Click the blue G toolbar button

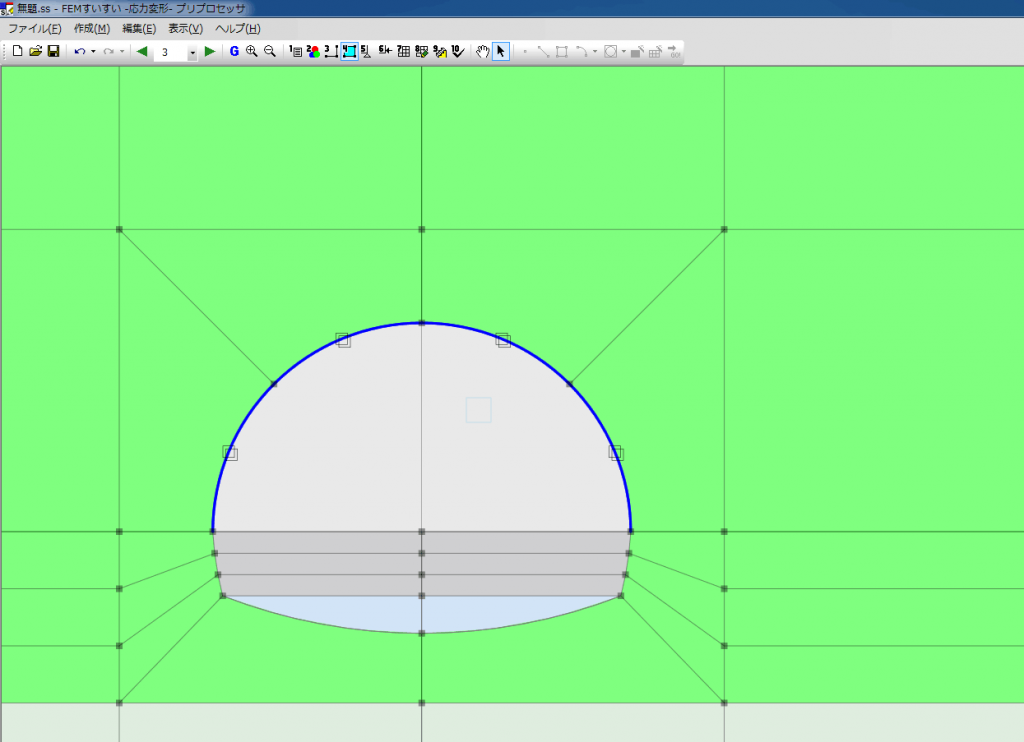pyautogui.click(x=234, y=51)
